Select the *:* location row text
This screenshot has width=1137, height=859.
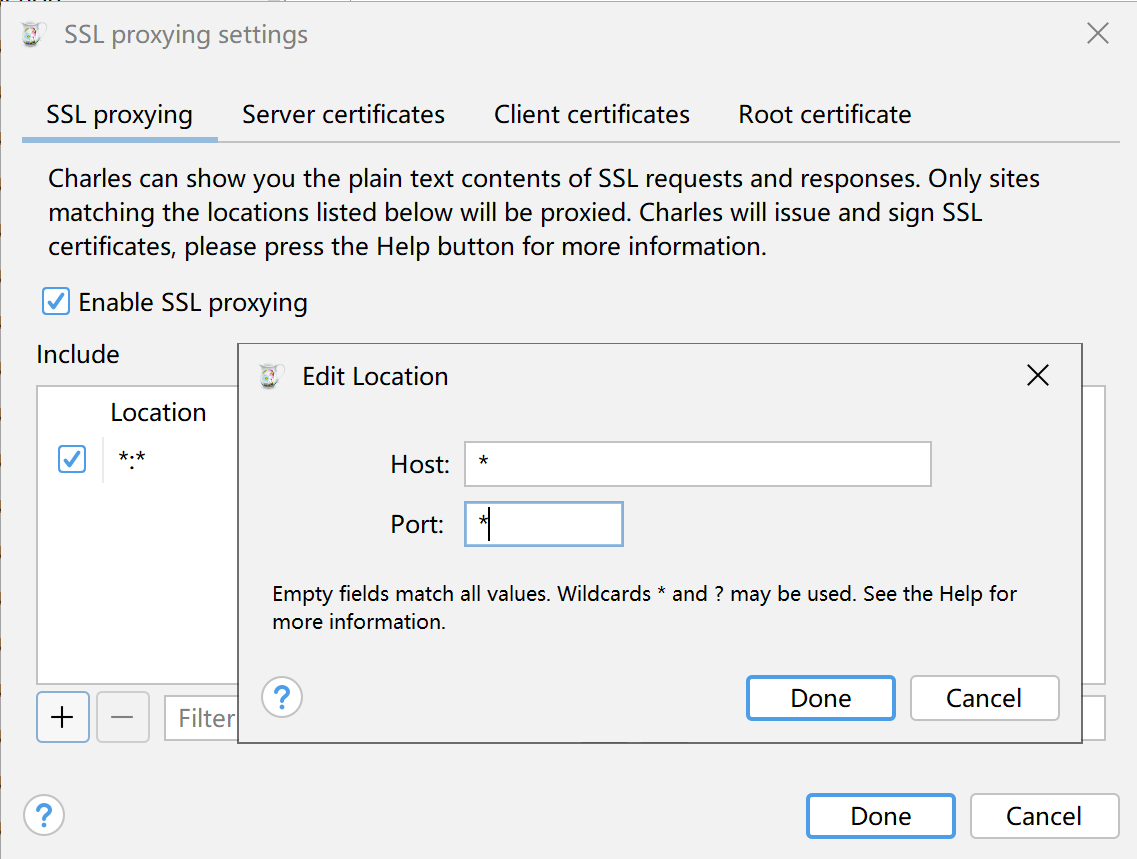(132, 459)
